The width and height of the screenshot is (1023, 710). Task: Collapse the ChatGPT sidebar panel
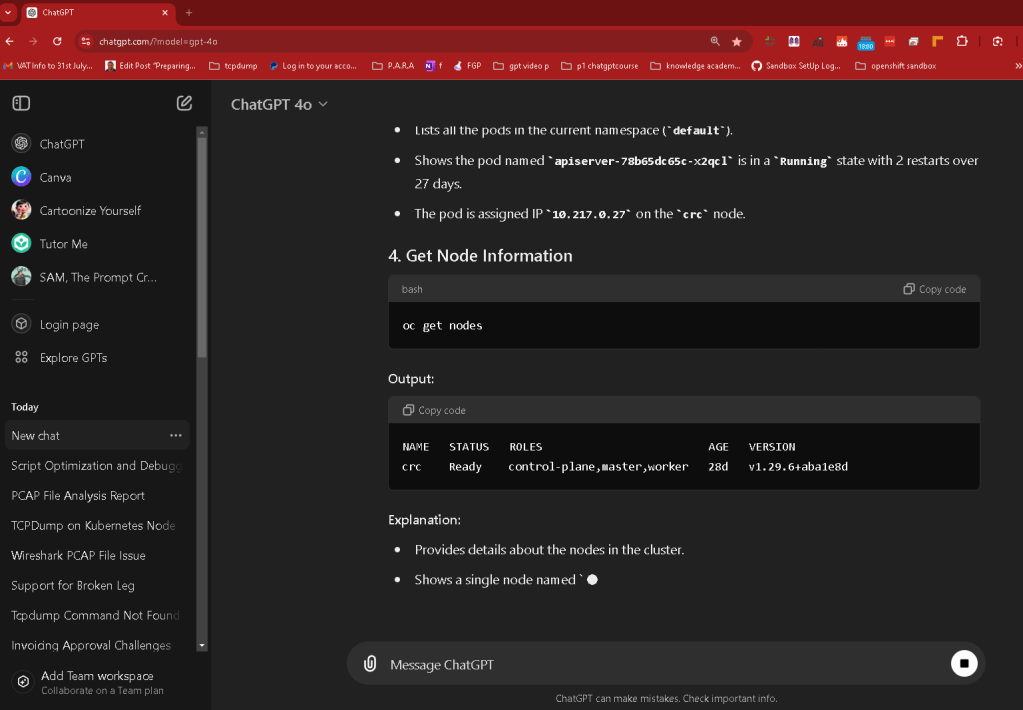(x=21, y=103)
